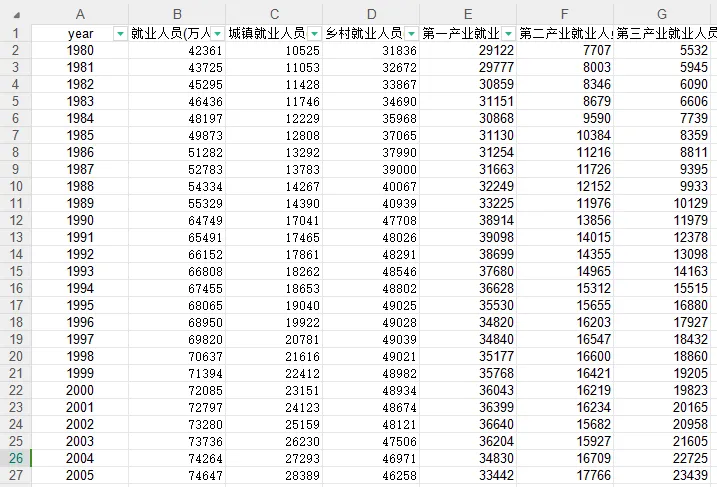Open the year column filter dropdown
This screenshot has height=487, width=717.
click(x=120, y=33)
